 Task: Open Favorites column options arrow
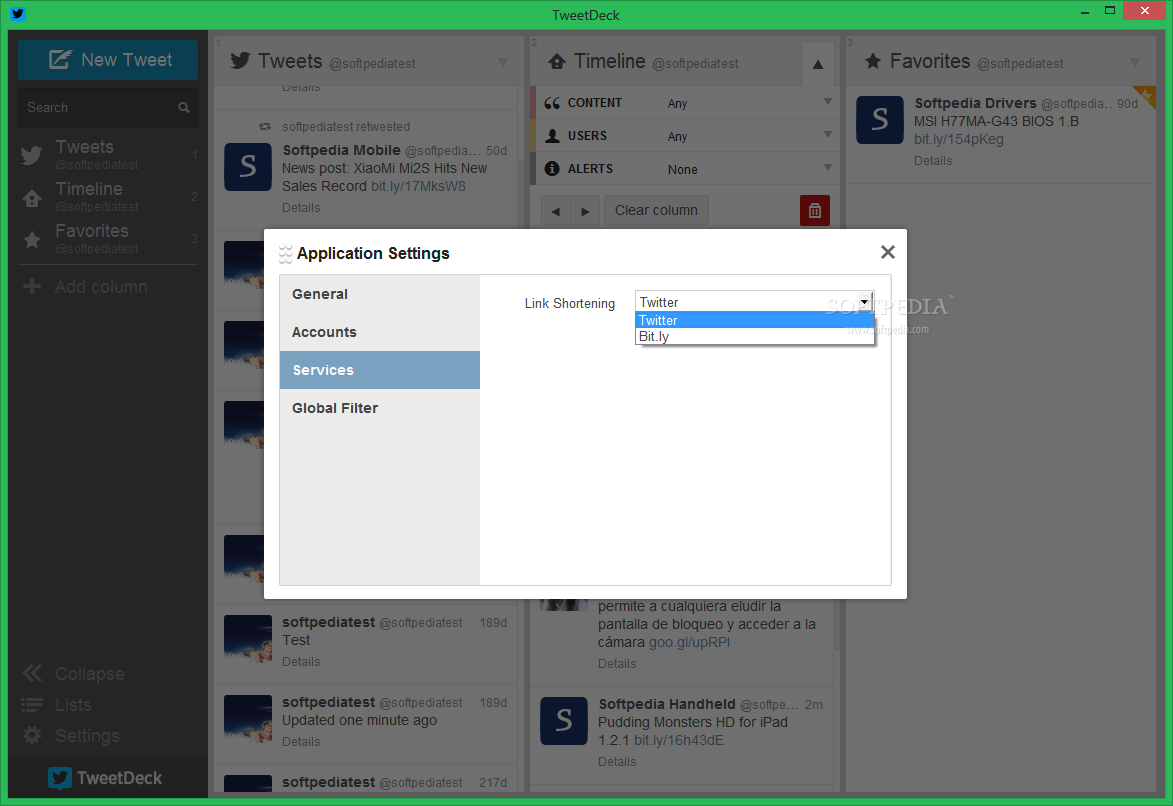click(1135, 63)
